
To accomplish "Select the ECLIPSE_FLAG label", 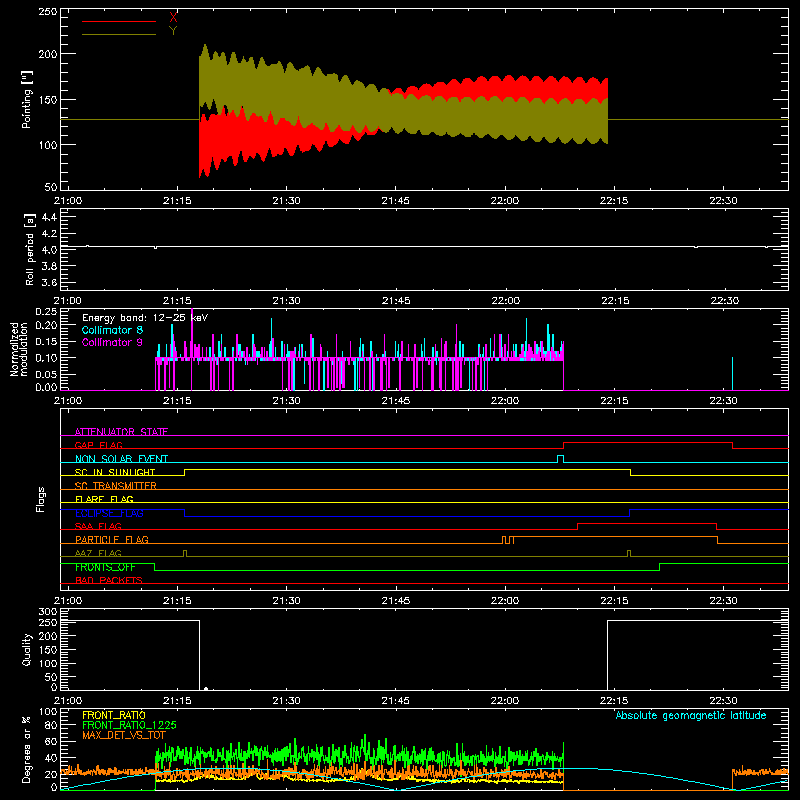I will click(109, 513).
